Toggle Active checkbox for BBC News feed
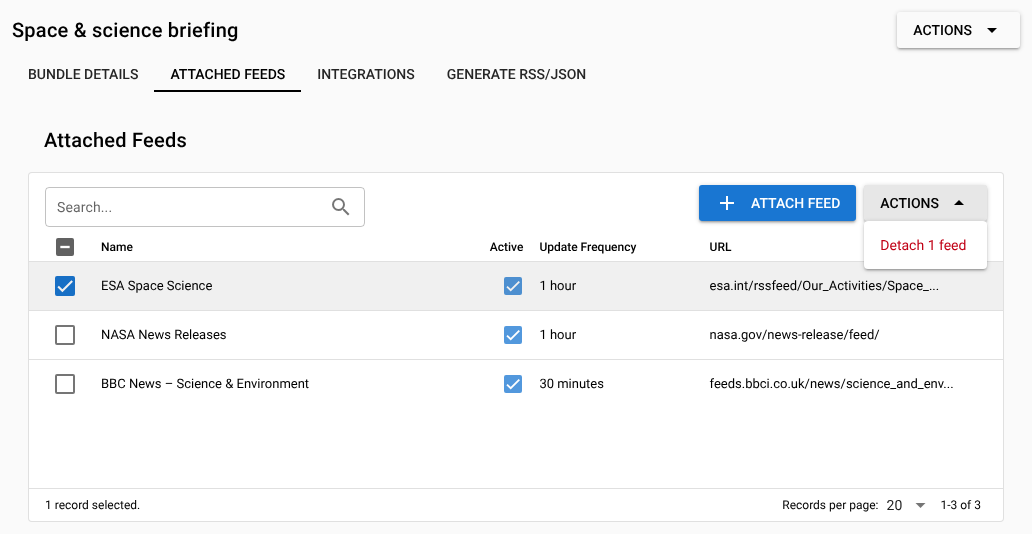 pos(513,384)
